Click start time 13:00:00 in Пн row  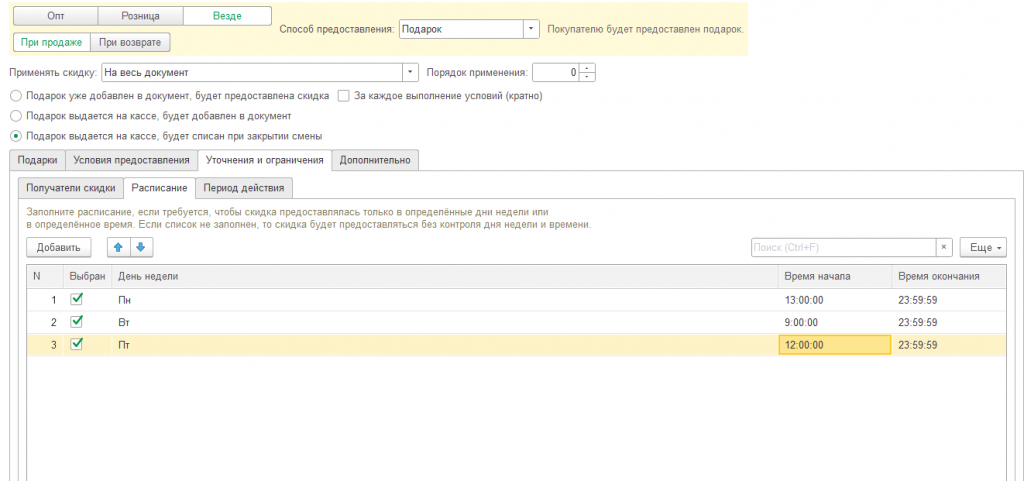[x=835, y=300]
